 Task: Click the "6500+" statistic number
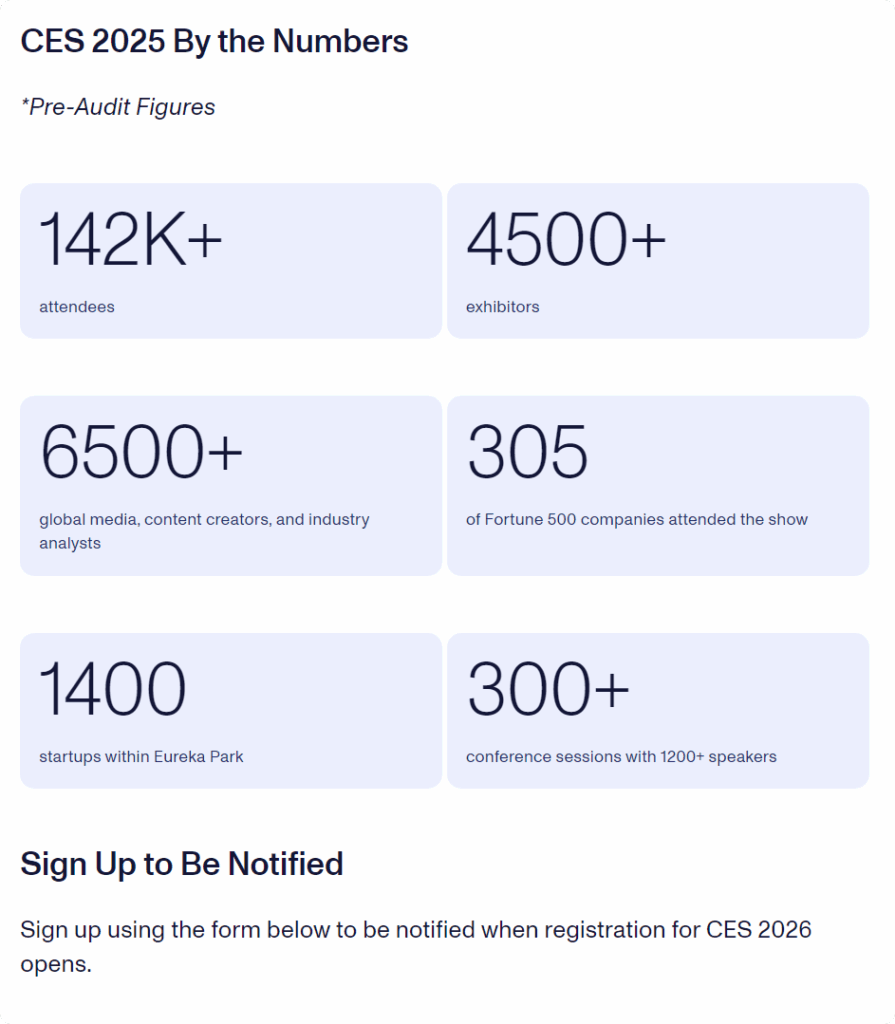click(x=141, y=452)
